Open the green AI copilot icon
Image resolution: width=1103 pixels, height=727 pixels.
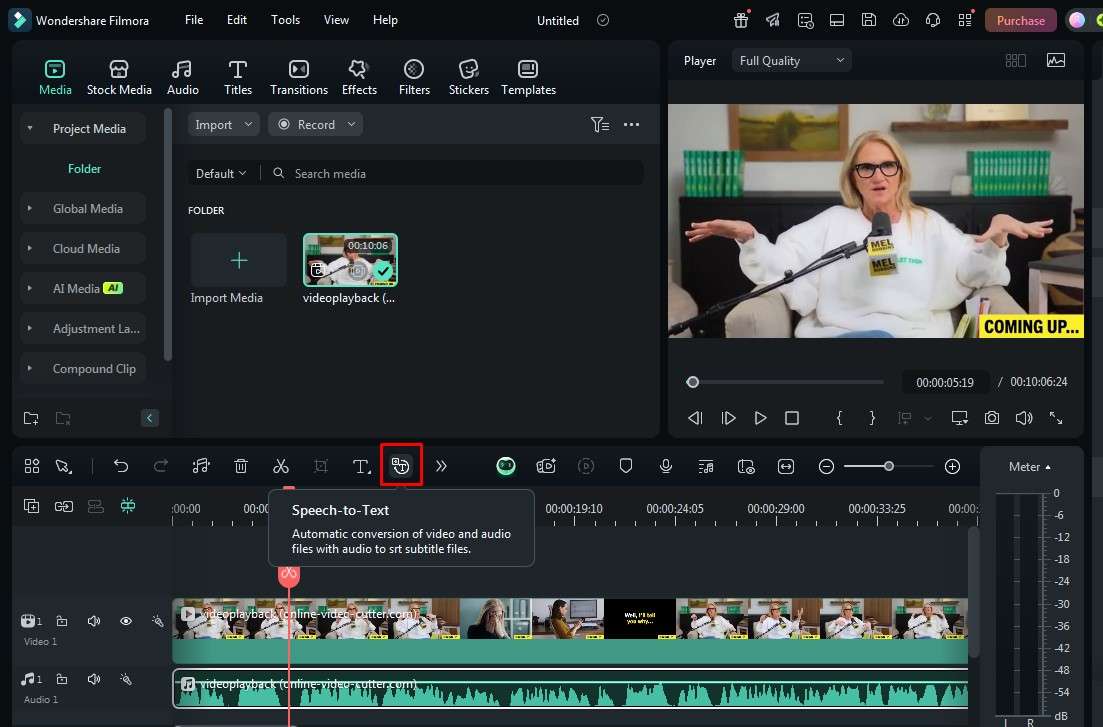(x=506, y=466)
